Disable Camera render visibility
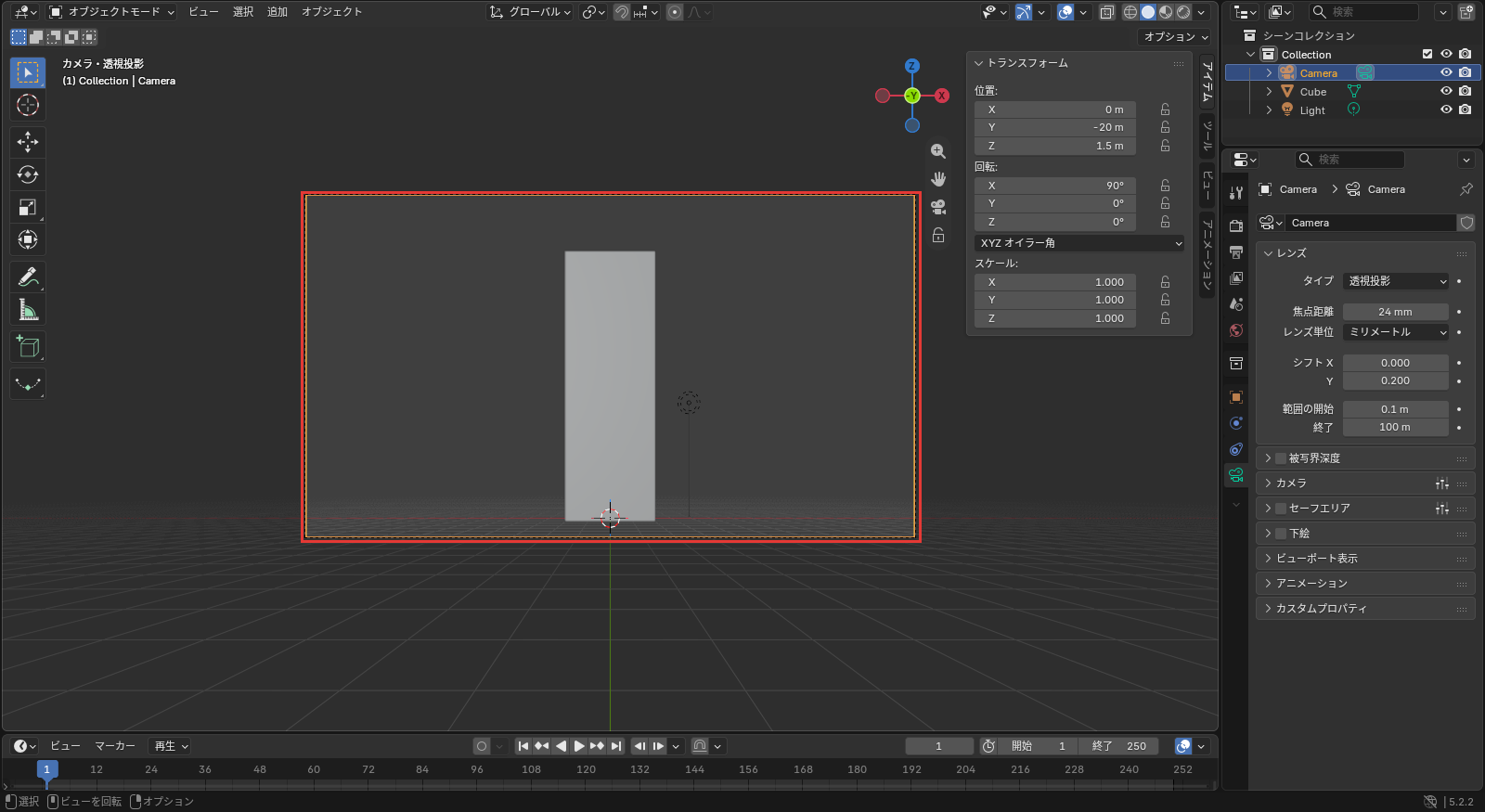This screenshot has height=812, width=1485. point(1465,72)
